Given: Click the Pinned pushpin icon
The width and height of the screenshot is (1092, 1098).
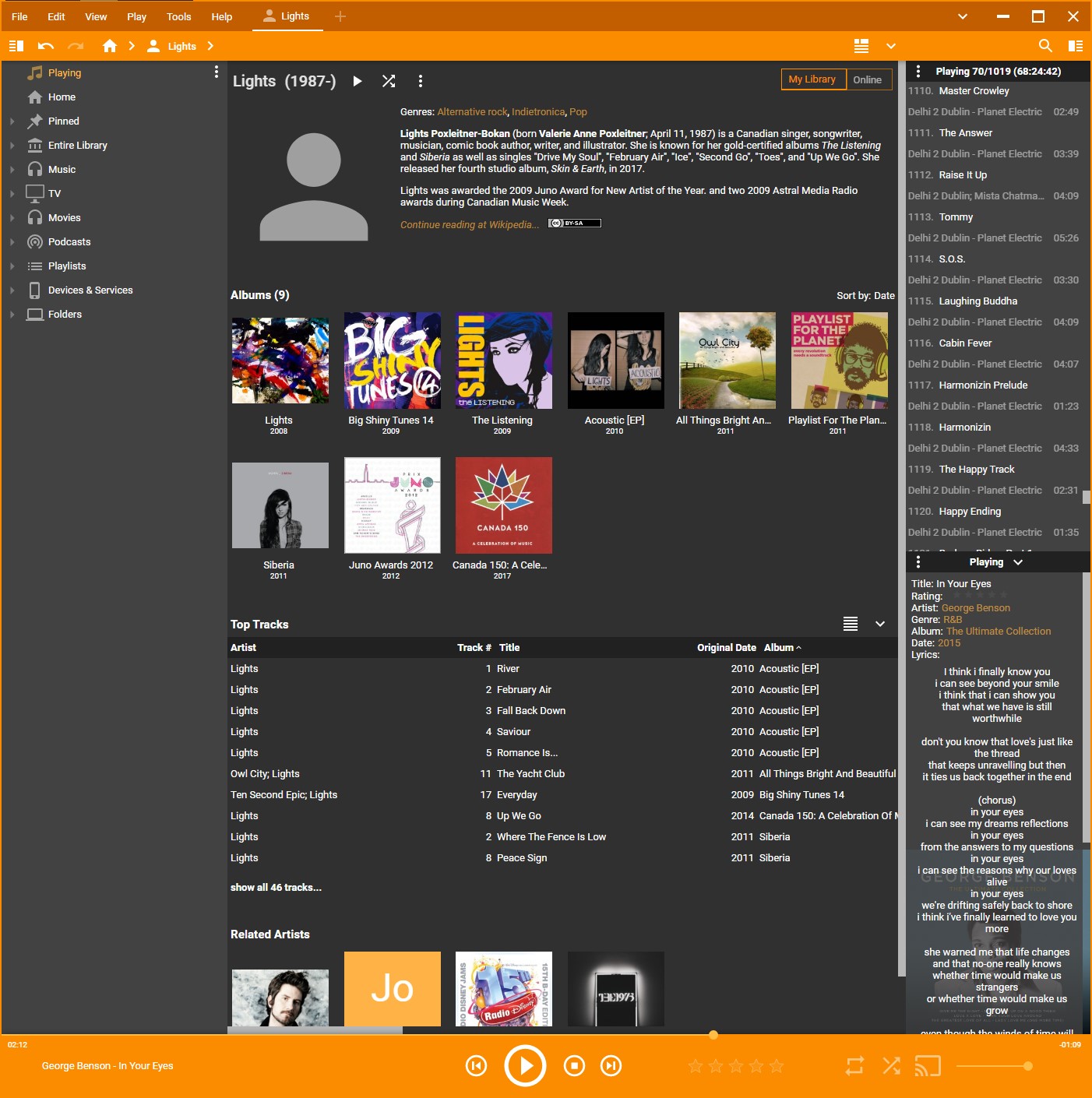Looking at the screenshot, I should pyautogui.click(x=35, y=121).
